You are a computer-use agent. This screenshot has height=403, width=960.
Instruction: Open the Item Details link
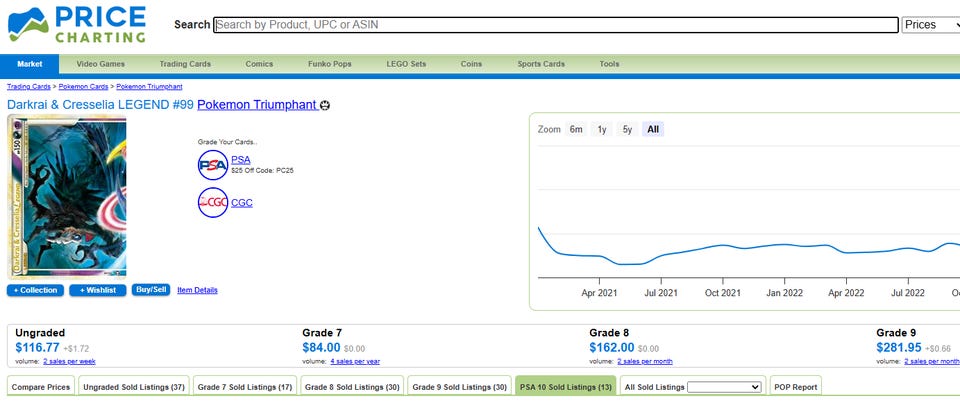click(x=197, y=290)
